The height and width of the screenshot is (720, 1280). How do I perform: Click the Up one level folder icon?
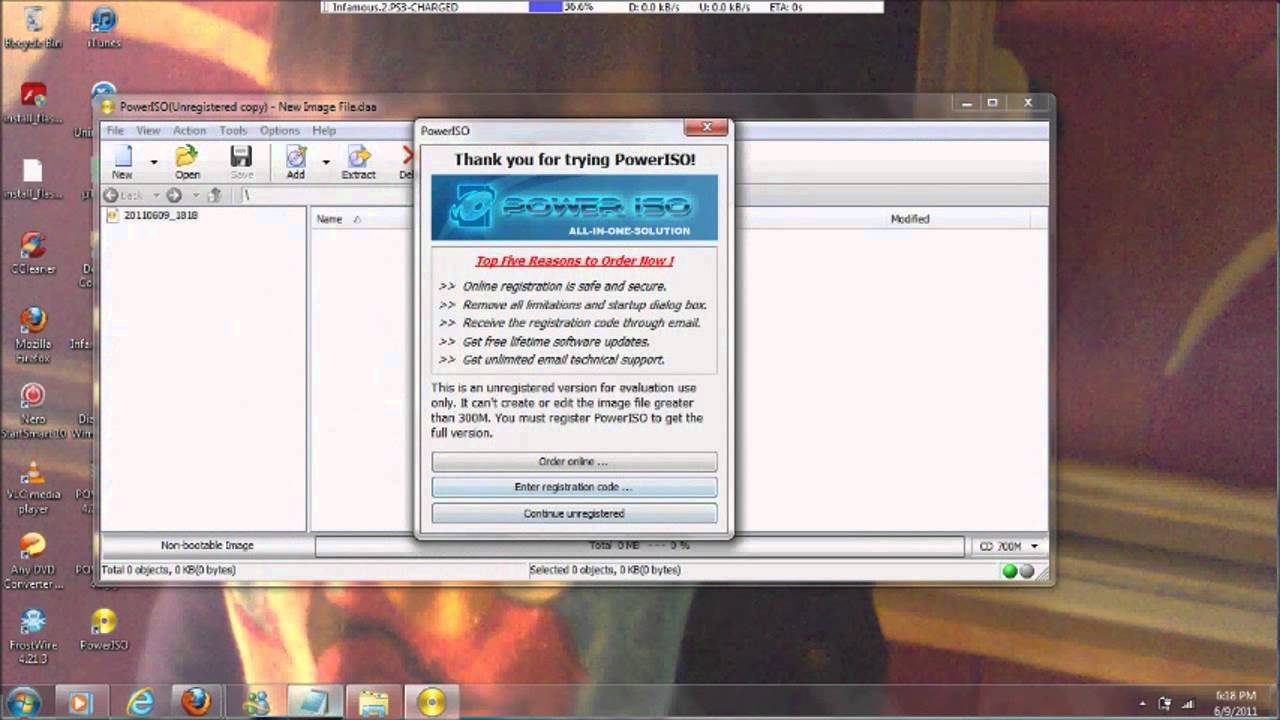tap(214, 196)
